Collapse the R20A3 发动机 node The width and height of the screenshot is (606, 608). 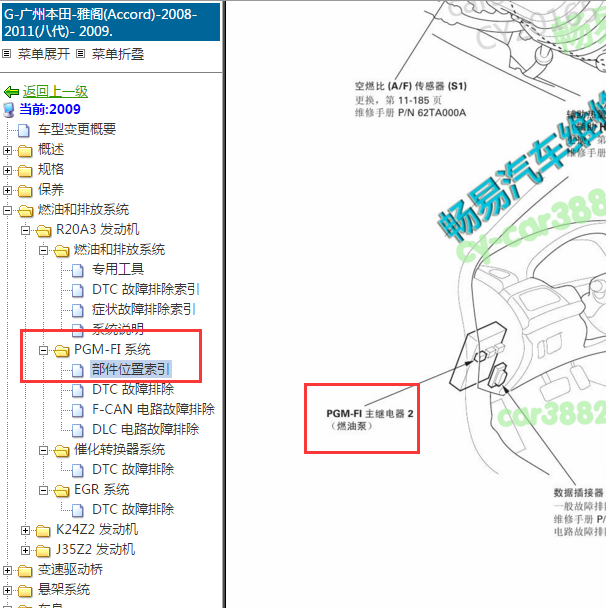(25, 230)
